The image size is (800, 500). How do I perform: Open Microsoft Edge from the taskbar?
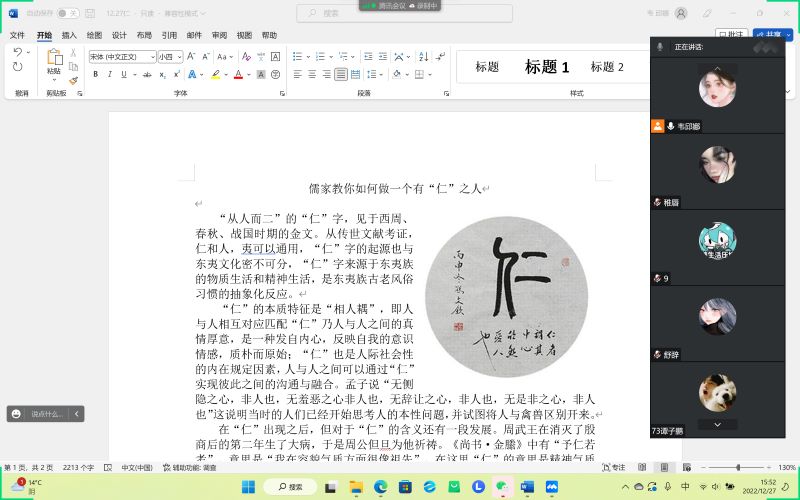click(380, 486)
